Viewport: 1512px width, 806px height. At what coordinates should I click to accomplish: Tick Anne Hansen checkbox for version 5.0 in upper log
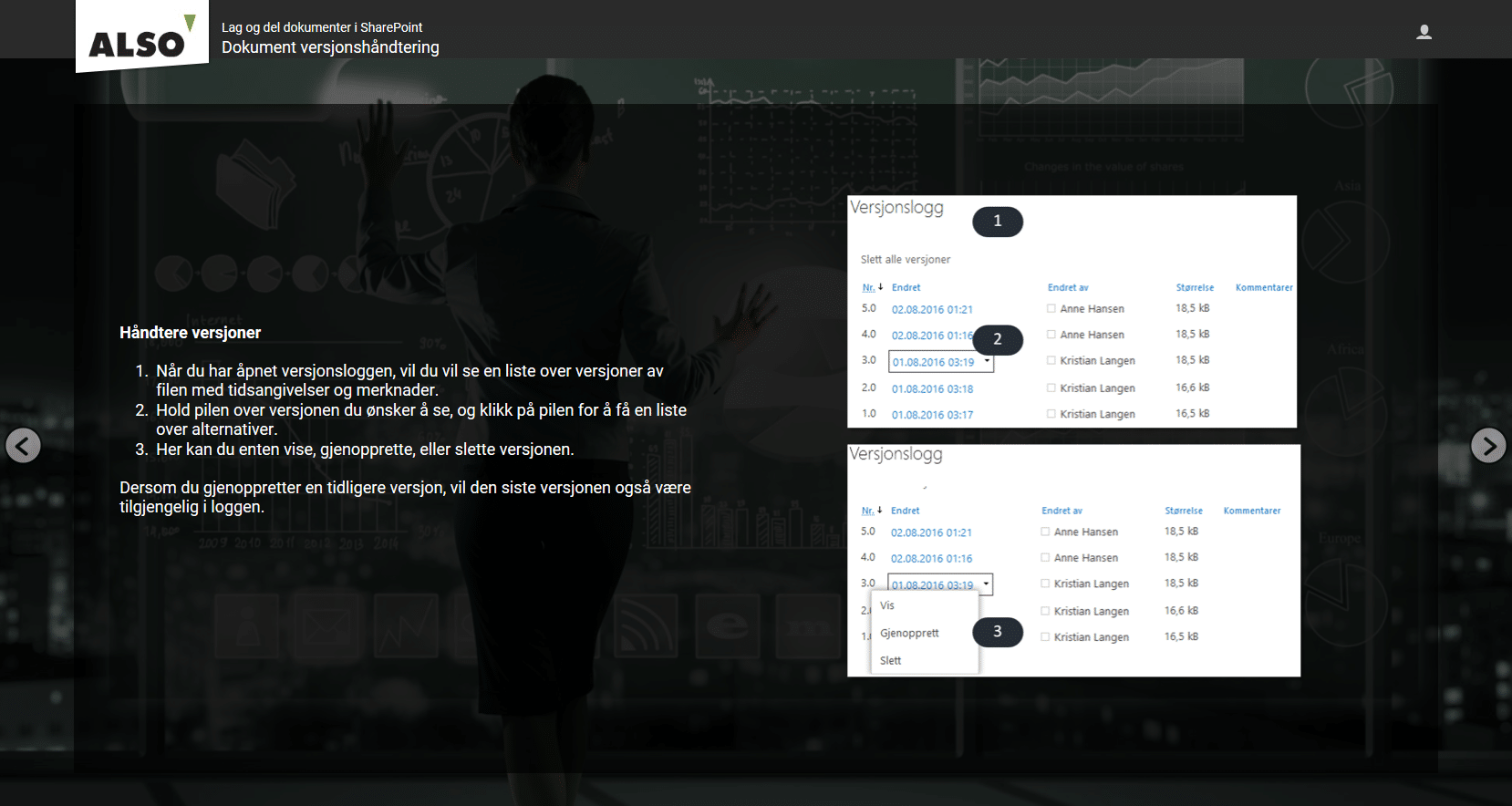(1051, 309)
